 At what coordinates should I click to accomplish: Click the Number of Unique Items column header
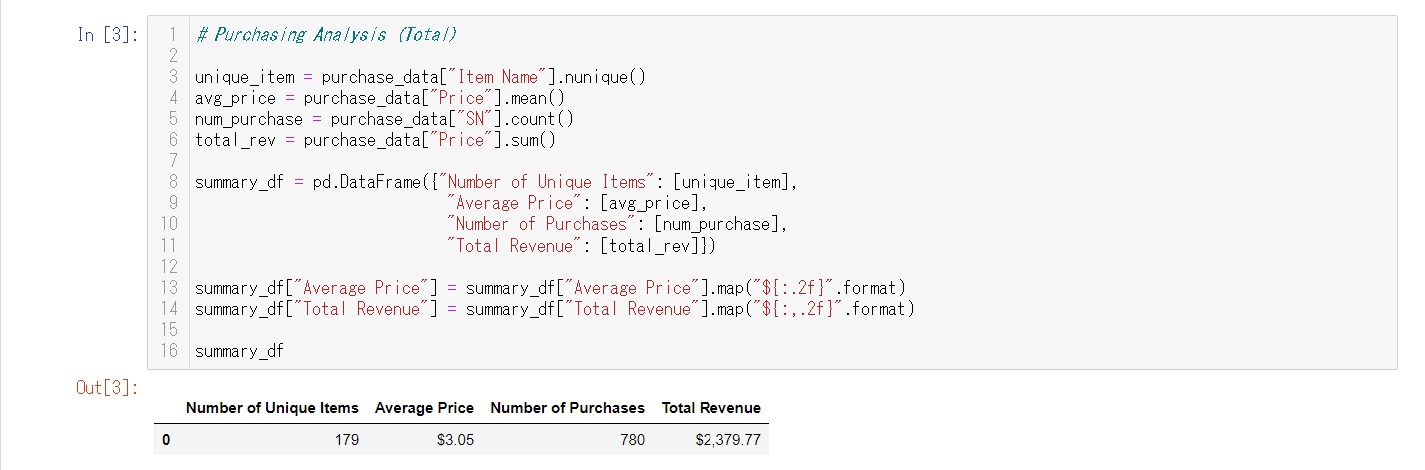(x=272, y=408)
